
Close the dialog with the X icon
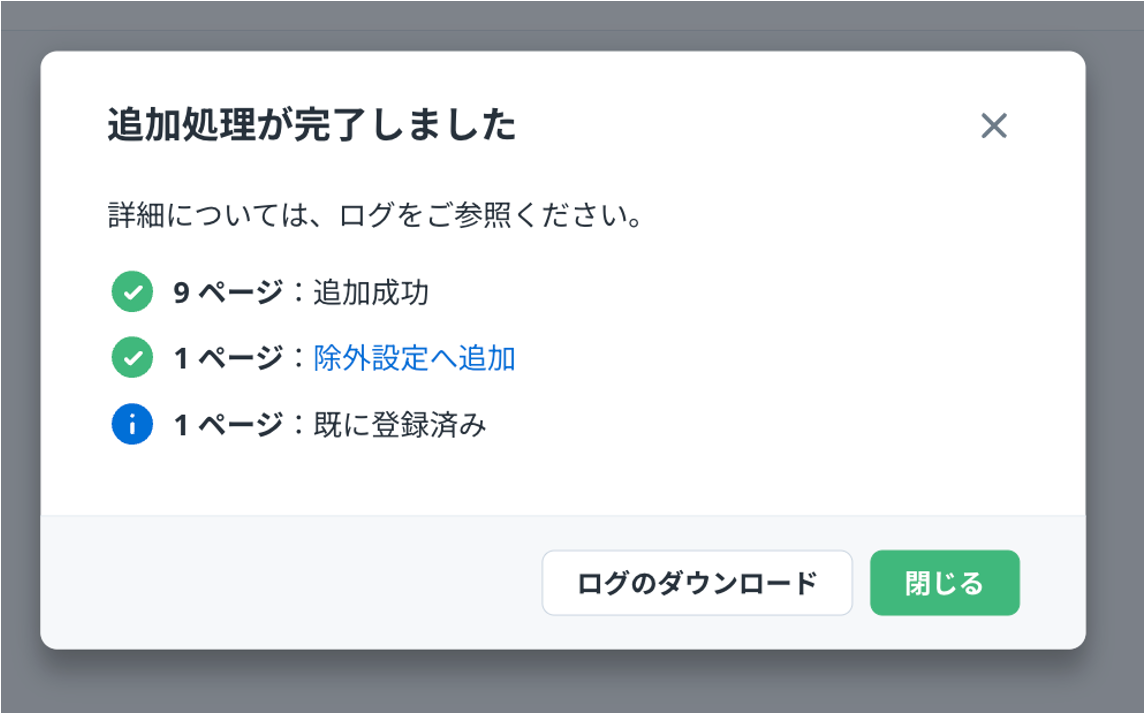coord(993,126)
